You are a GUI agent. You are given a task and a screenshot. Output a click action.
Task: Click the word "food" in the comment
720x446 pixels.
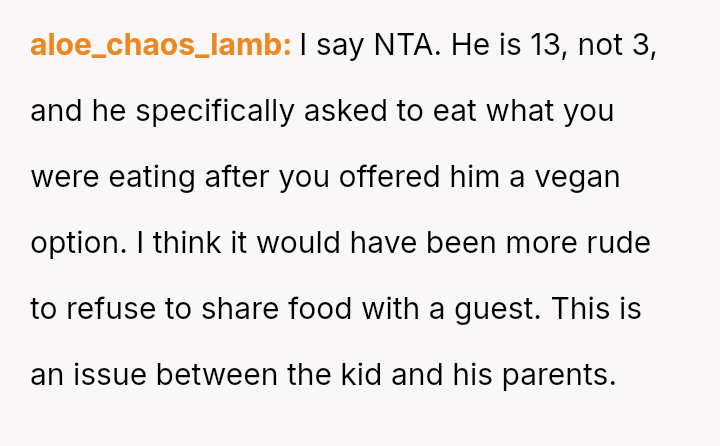click(x=320, y=309)
